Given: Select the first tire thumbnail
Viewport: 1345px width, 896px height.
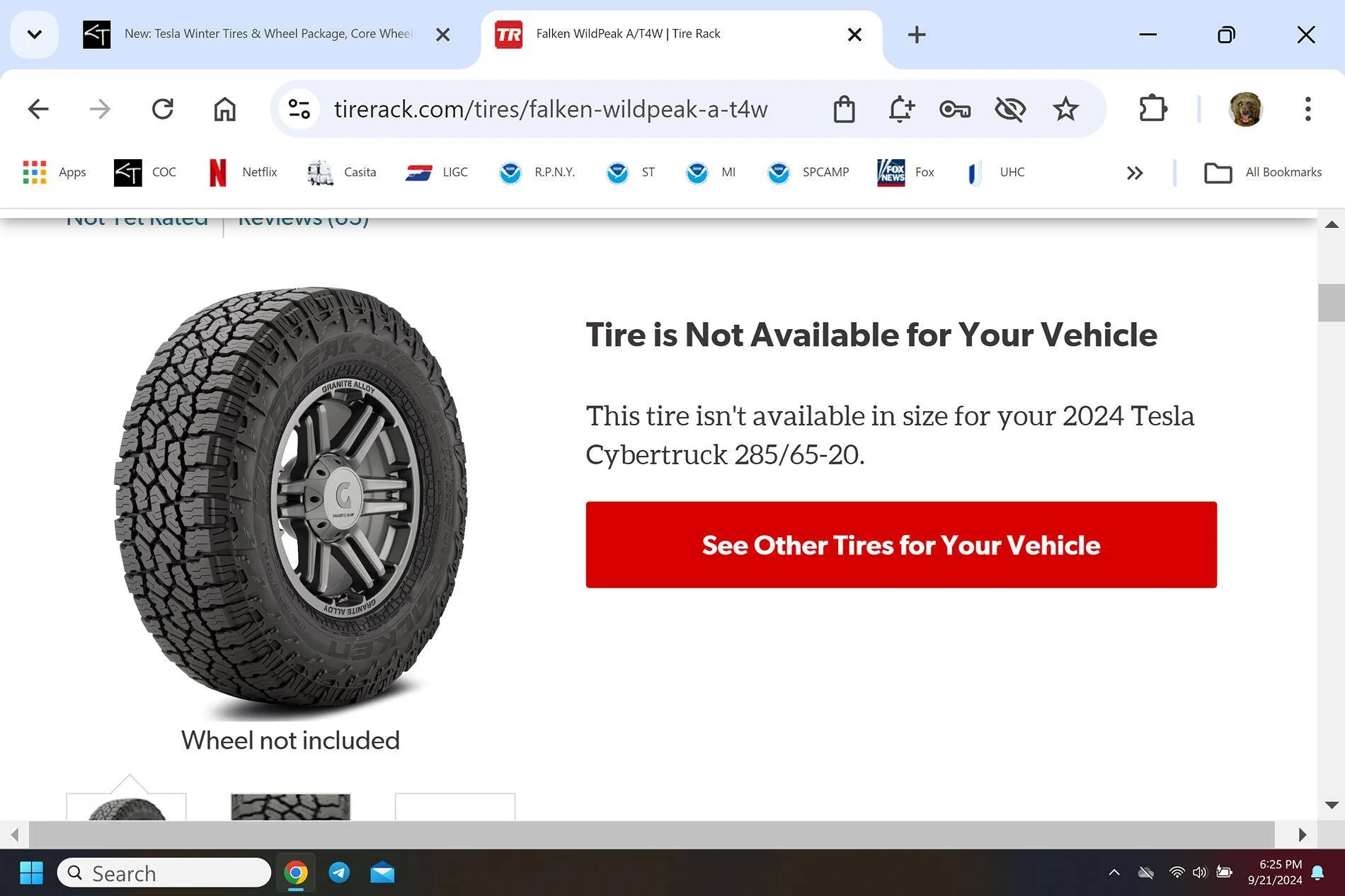Looking at the screenshot, I should click(127, 807).
